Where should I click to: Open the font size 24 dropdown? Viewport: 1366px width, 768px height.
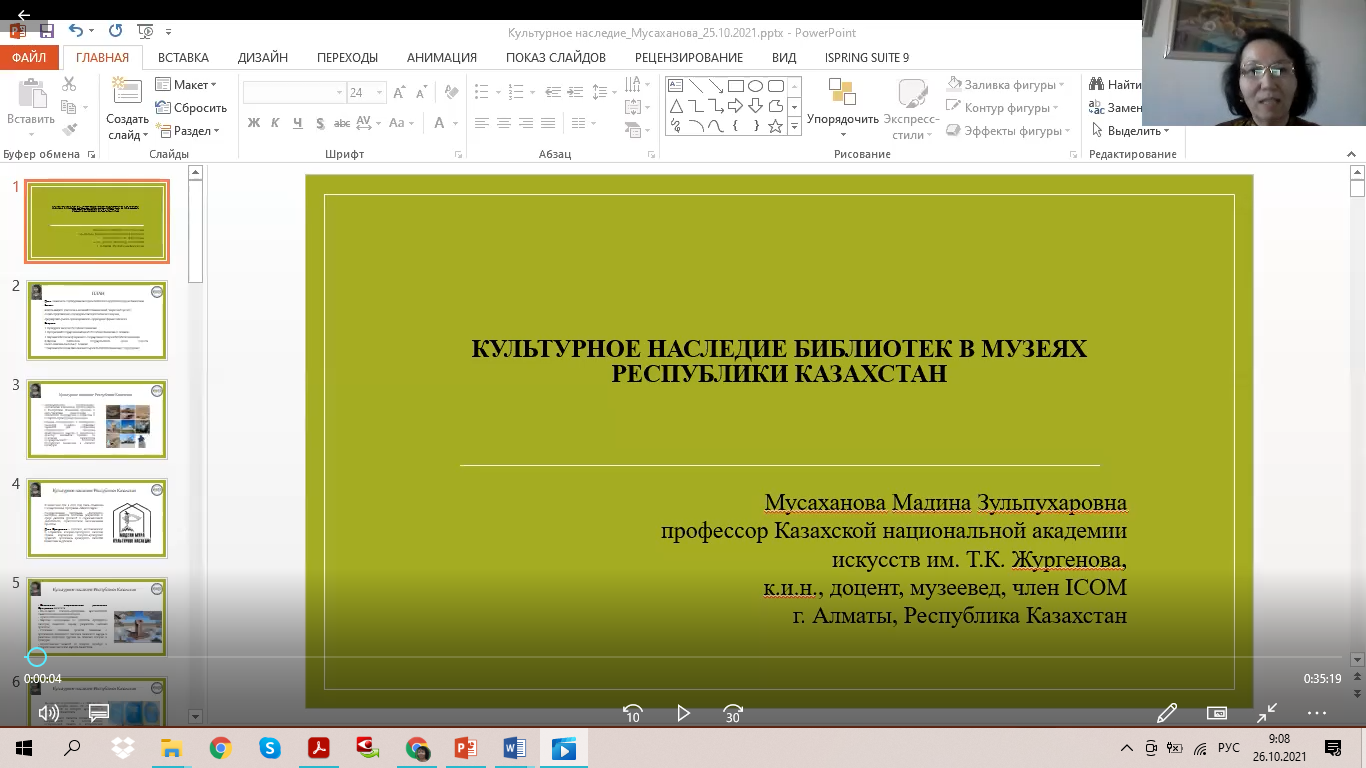[x=380, y=93]
